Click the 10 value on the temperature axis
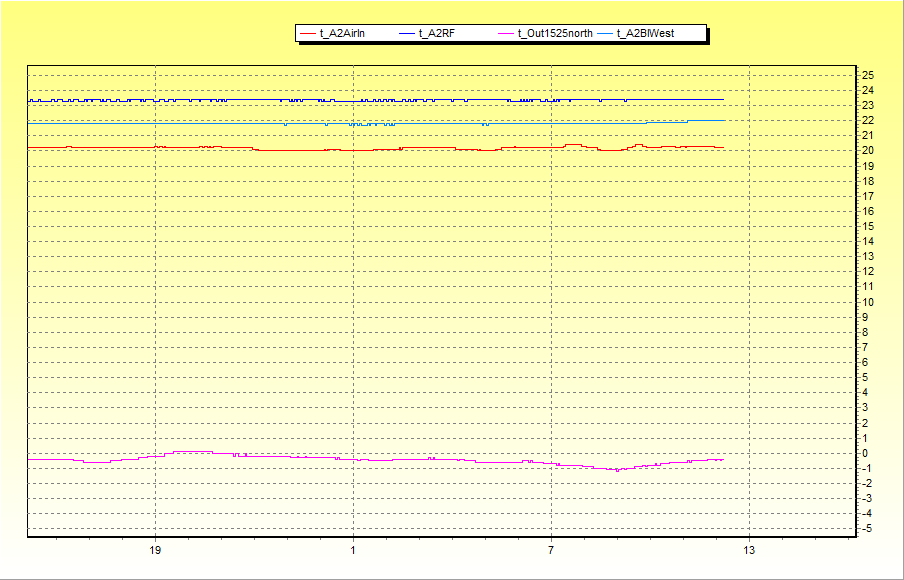The image size is (904, 580). tap(868, 302)
